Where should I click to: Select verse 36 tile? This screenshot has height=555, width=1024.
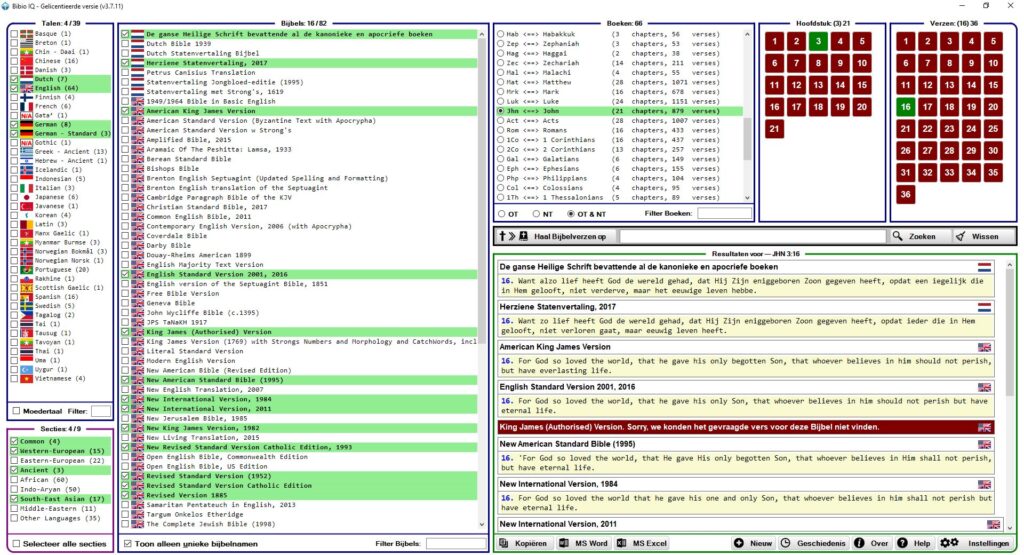[905, 194]
